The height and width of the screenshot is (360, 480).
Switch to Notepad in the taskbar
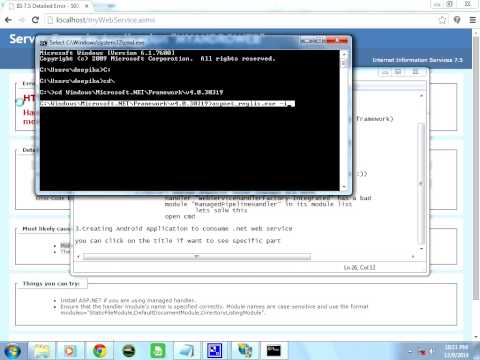pyautogui.click(x=186, y=351)
